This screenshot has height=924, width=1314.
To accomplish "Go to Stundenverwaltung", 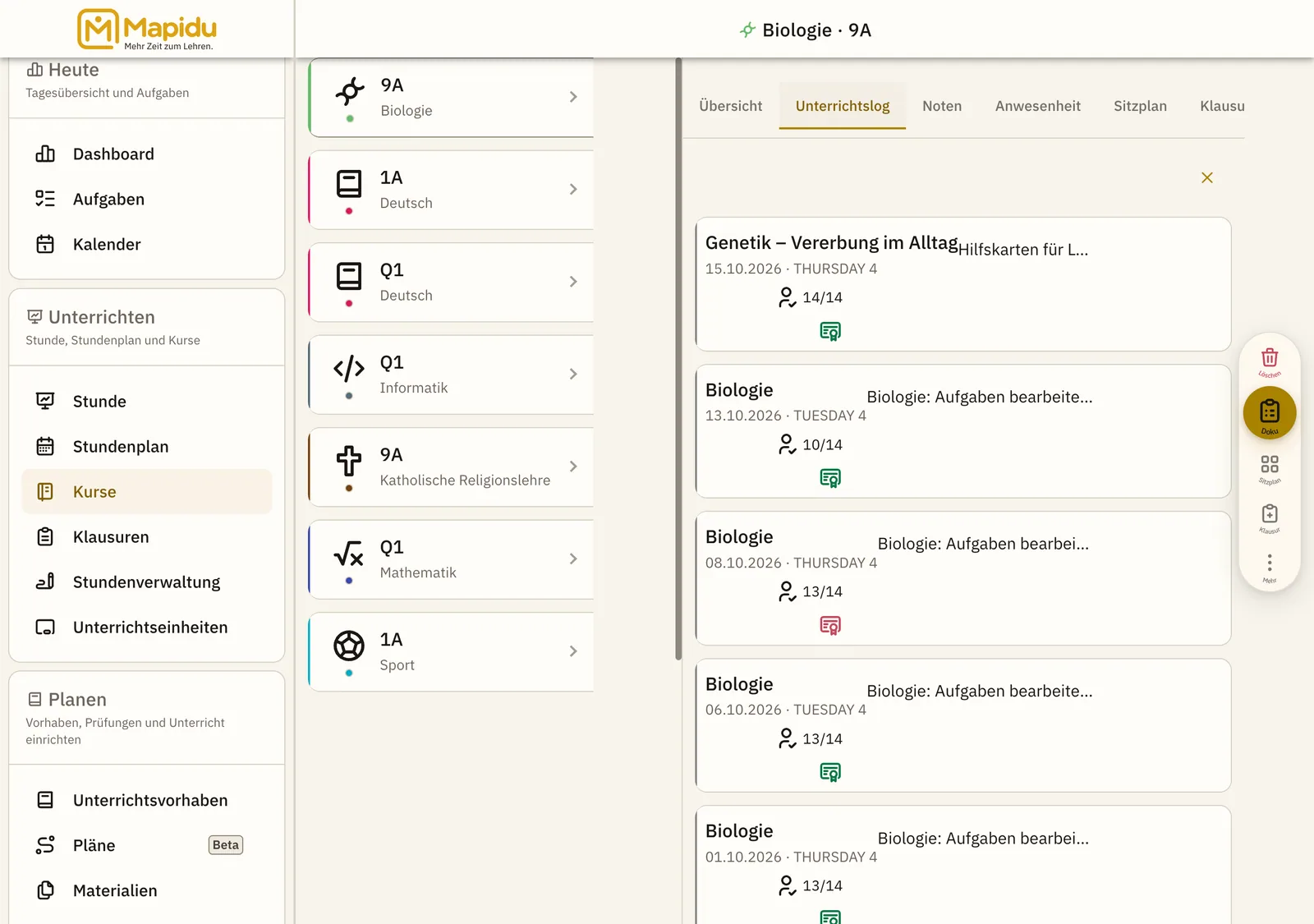I will pos(147,582).
